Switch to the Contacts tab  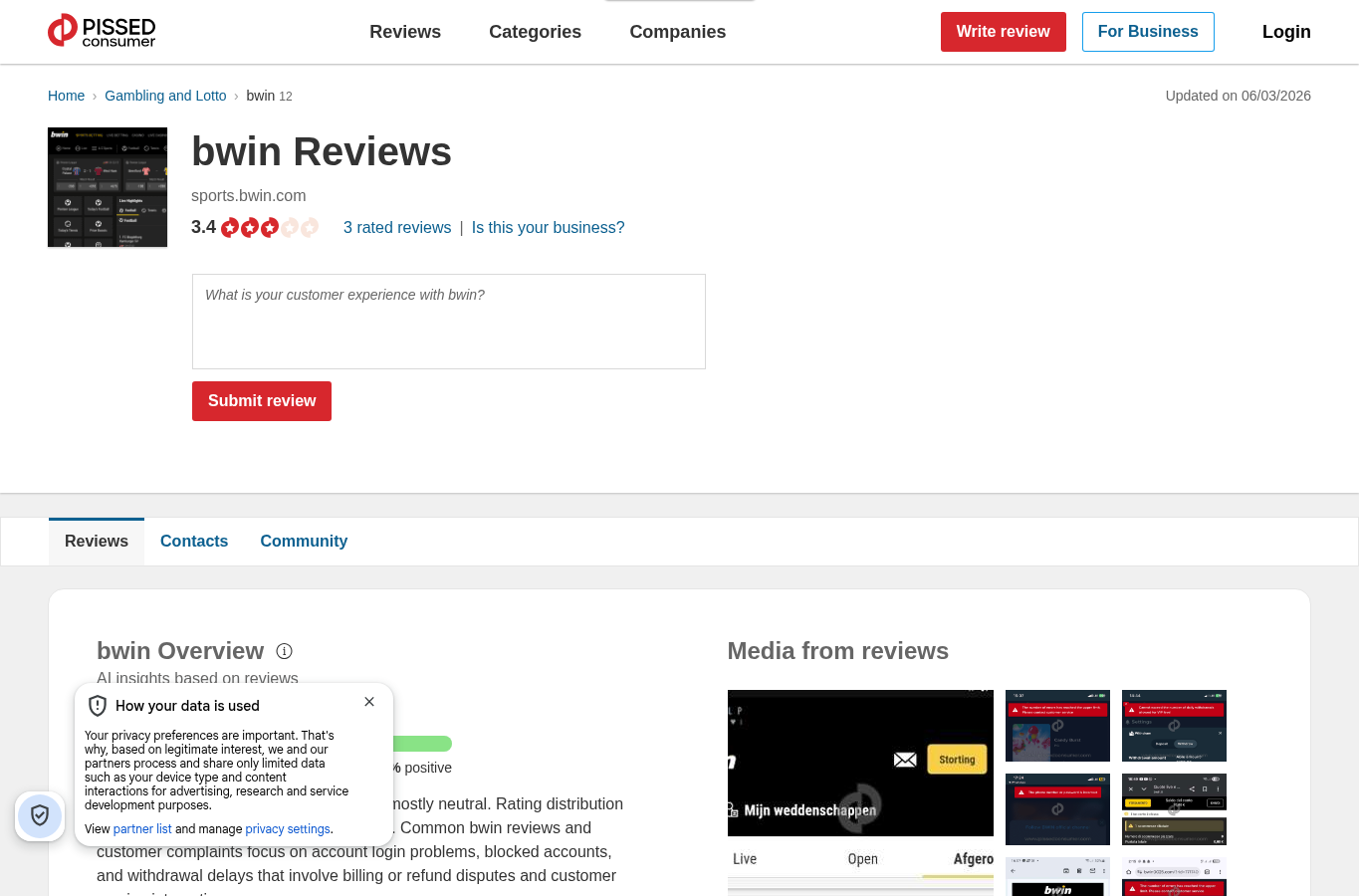pyautogui.click(x=194, y=542)
